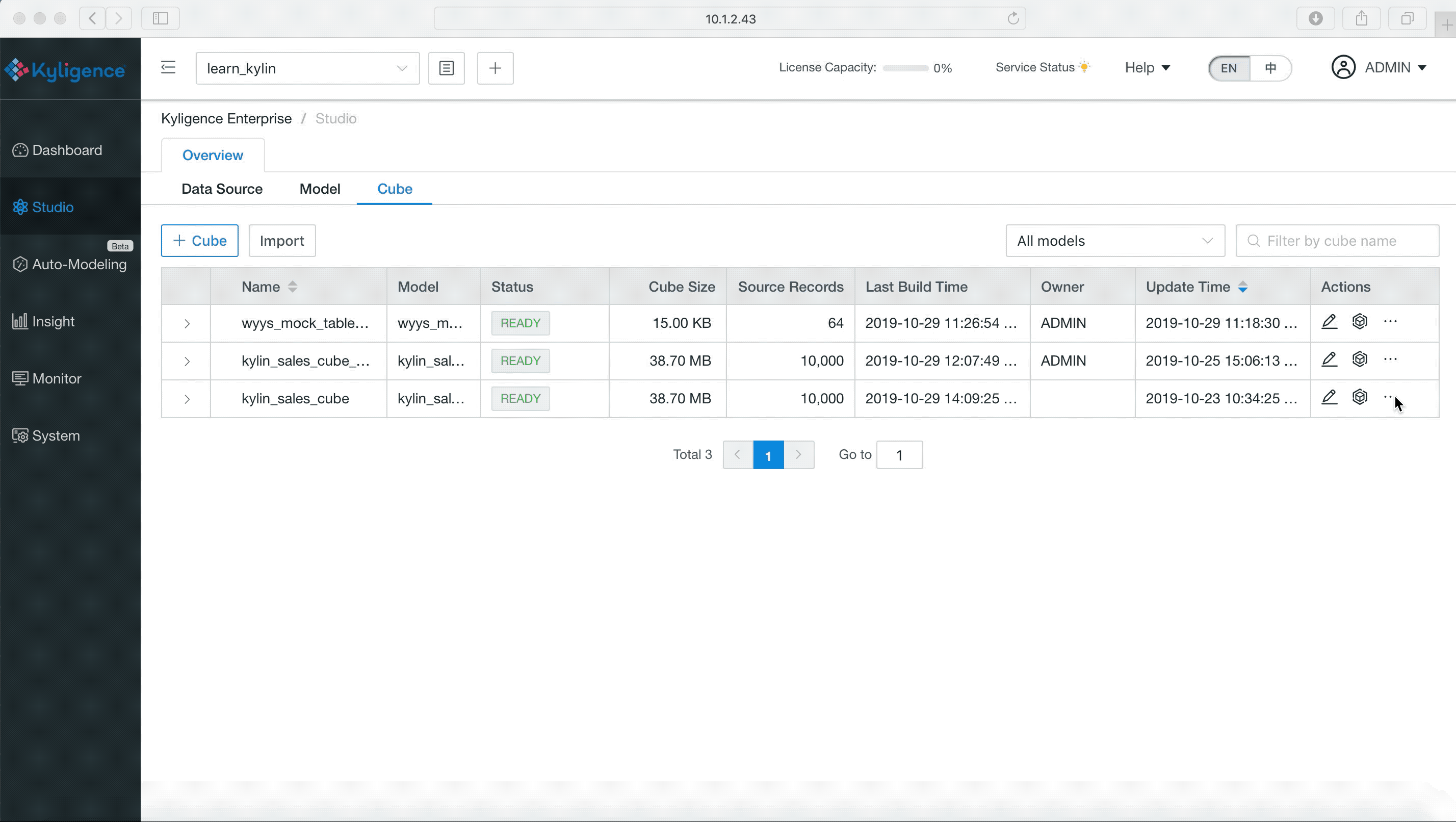The width and height of the screenshot is (1456, 822).
Task: Click the Import button
Action: click(281, 241)
